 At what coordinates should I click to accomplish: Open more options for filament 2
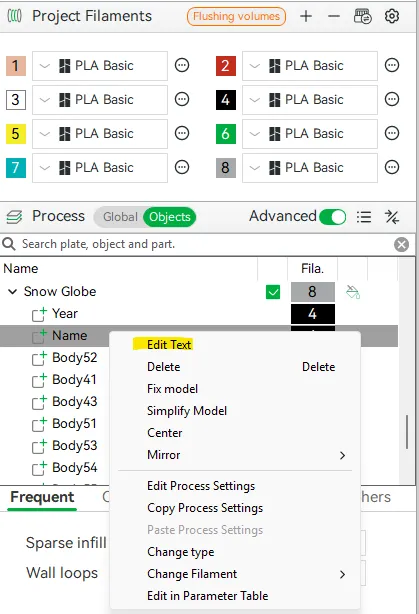[x=392, y=65]
